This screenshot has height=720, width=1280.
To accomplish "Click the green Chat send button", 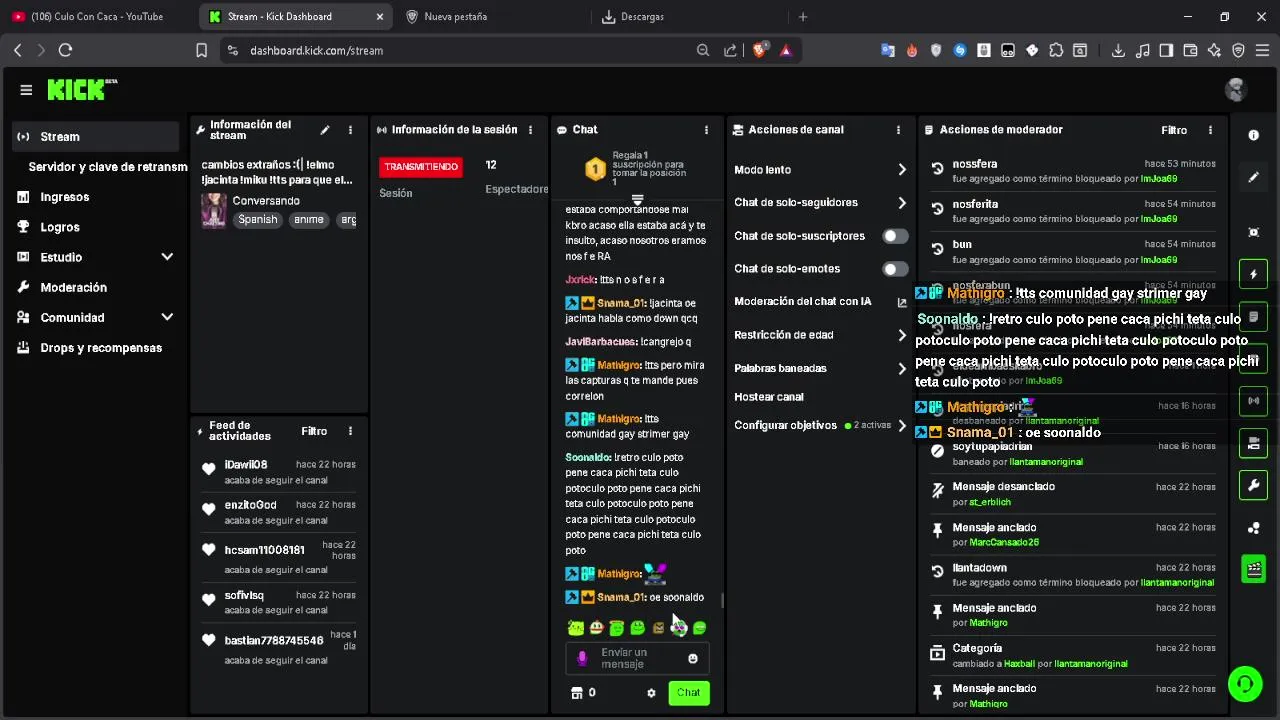I will pyautogui.click(x=689, y=693).
